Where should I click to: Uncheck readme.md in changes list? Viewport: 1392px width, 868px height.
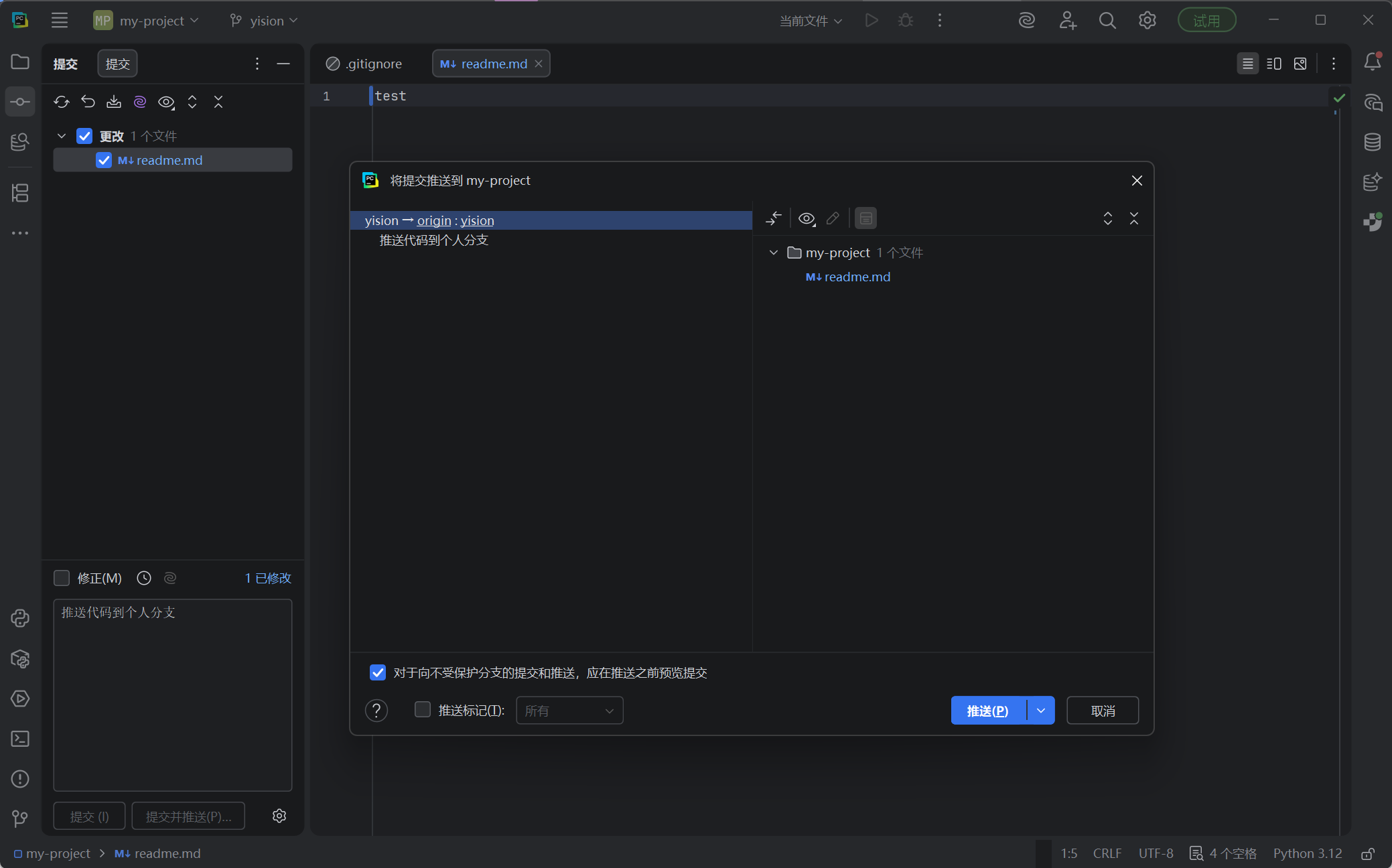[x=104, y=160]
